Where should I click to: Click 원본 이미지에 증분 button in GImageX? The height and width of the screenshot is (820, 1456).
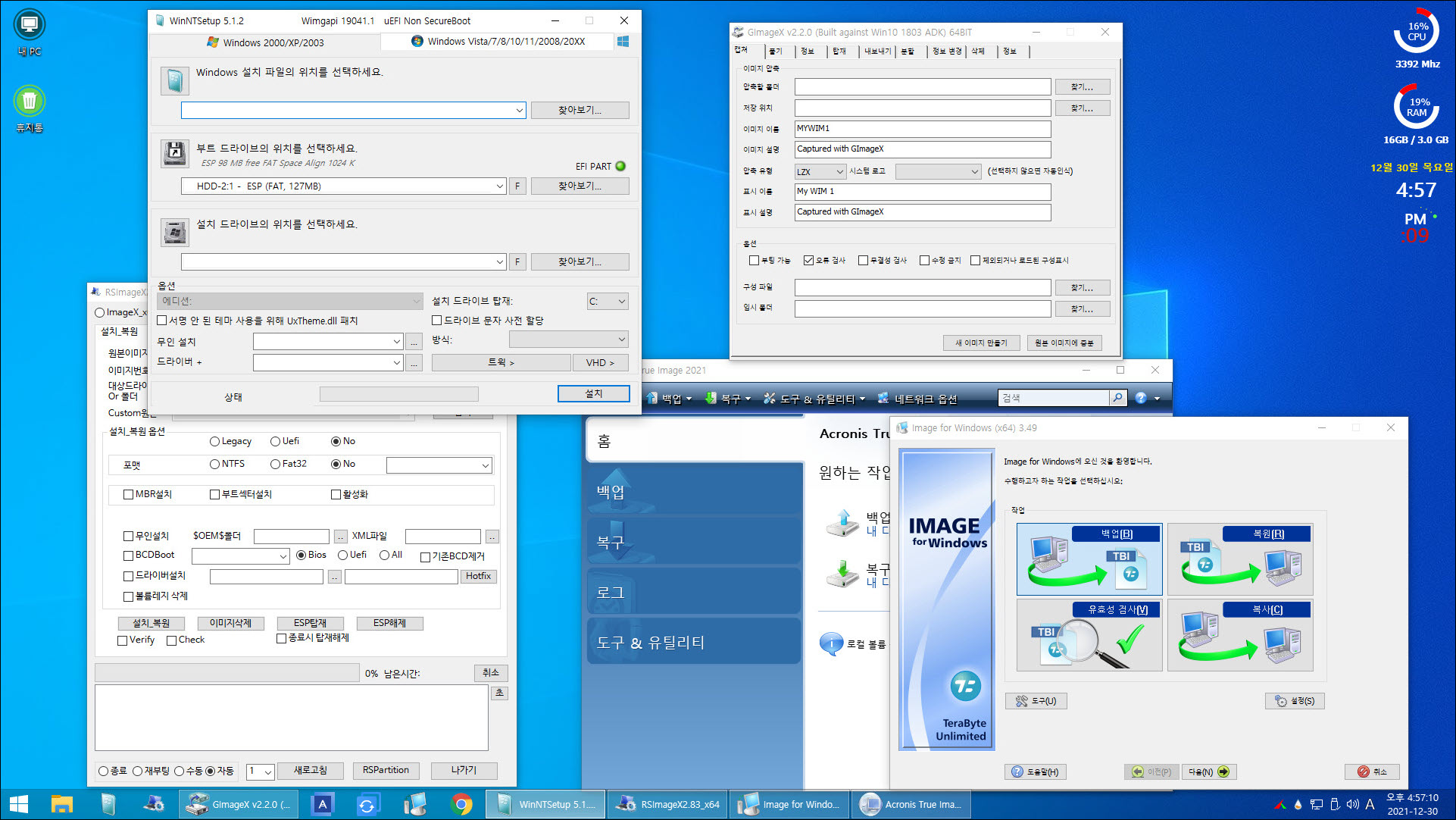point(1064,343)
